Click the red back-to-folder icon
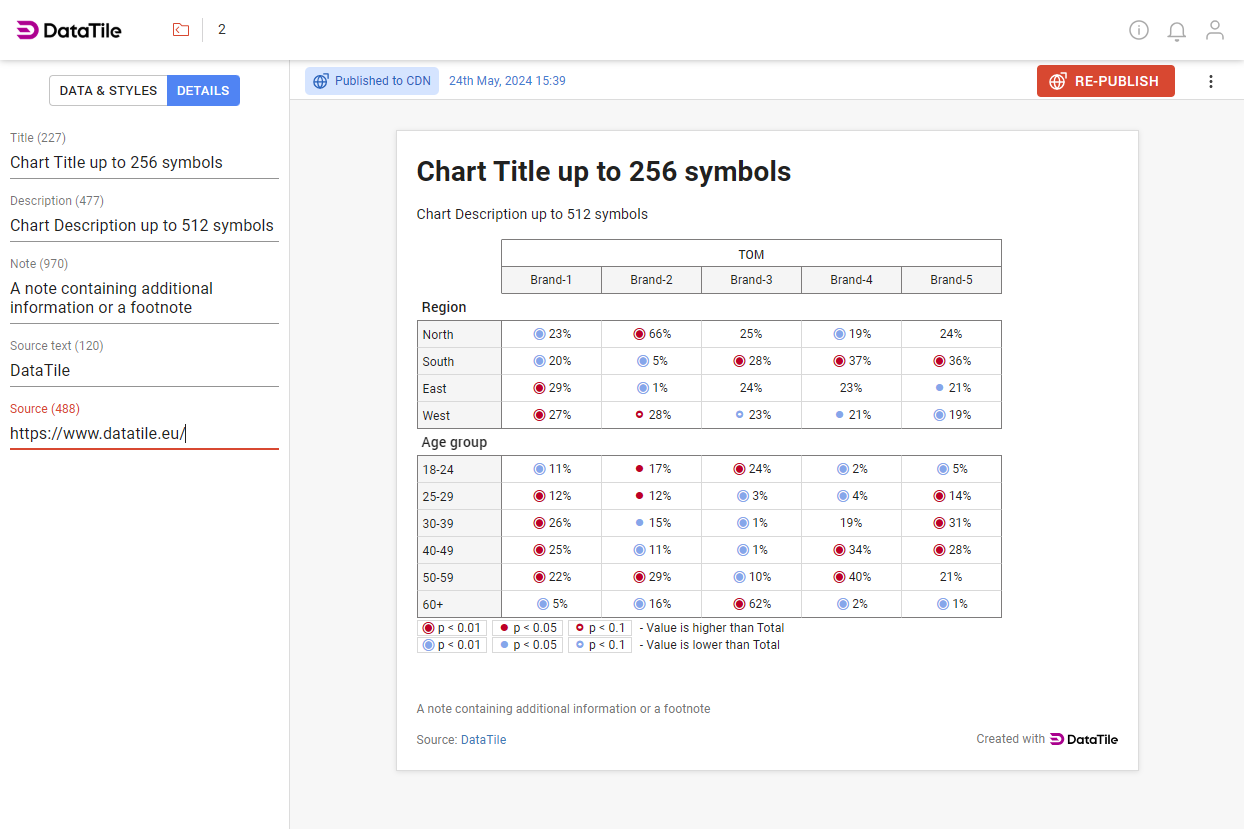Image resolution: width=1244 pixels, height=829 pixels. (181, 29)
